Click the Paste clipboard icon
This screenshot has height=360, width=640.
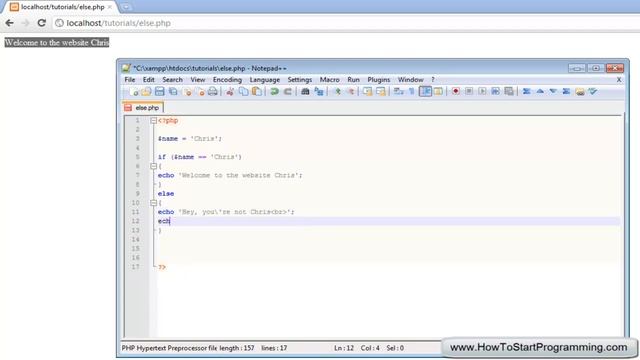click(x=257, y=92)
